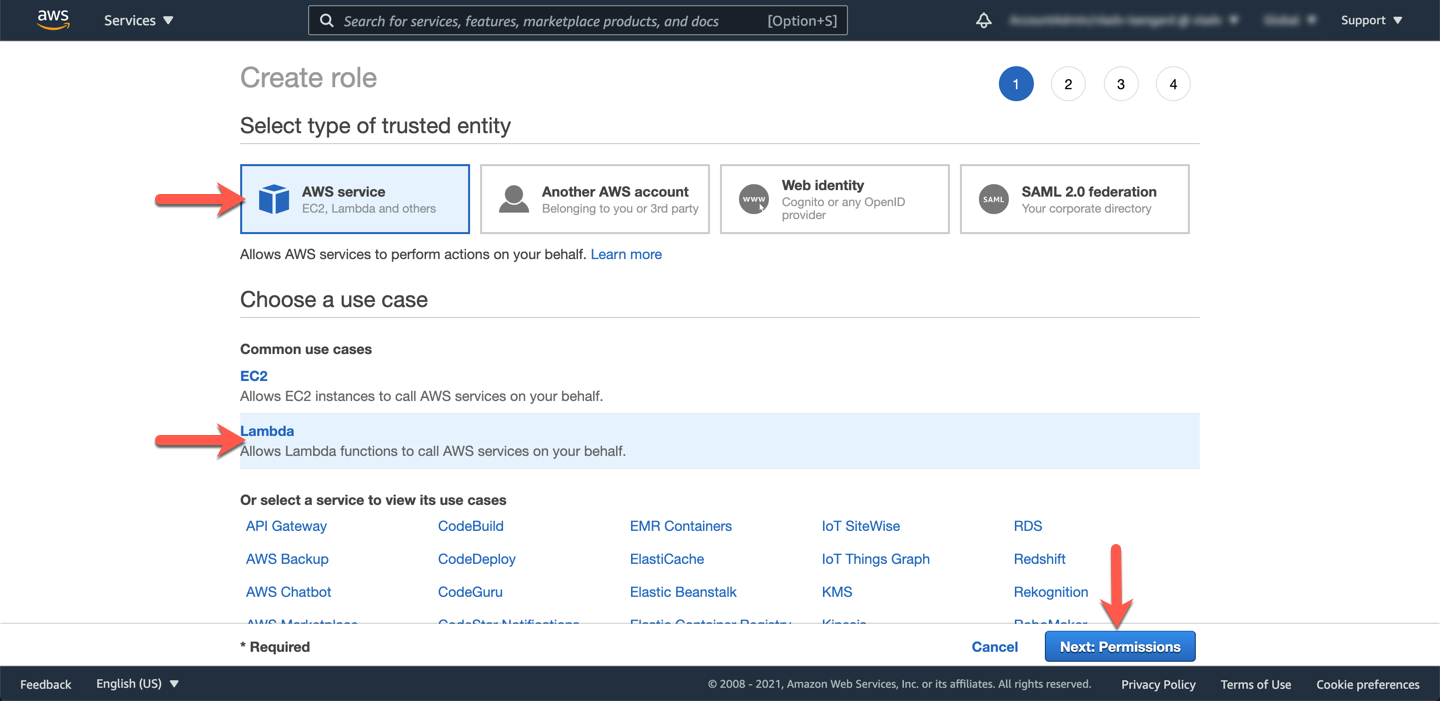Choose the Lambda use case
The image size is (1440, 701).
(x=267, y=431)
